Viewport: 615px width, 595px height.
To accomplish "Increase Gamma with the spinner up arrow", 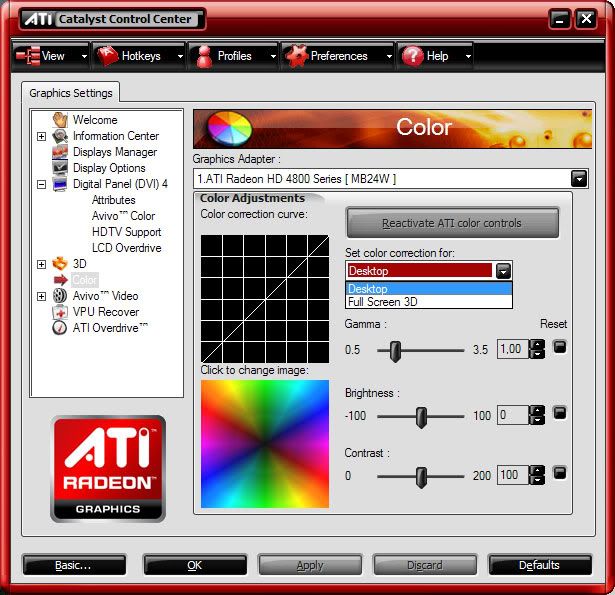I will tap(537, 344).
